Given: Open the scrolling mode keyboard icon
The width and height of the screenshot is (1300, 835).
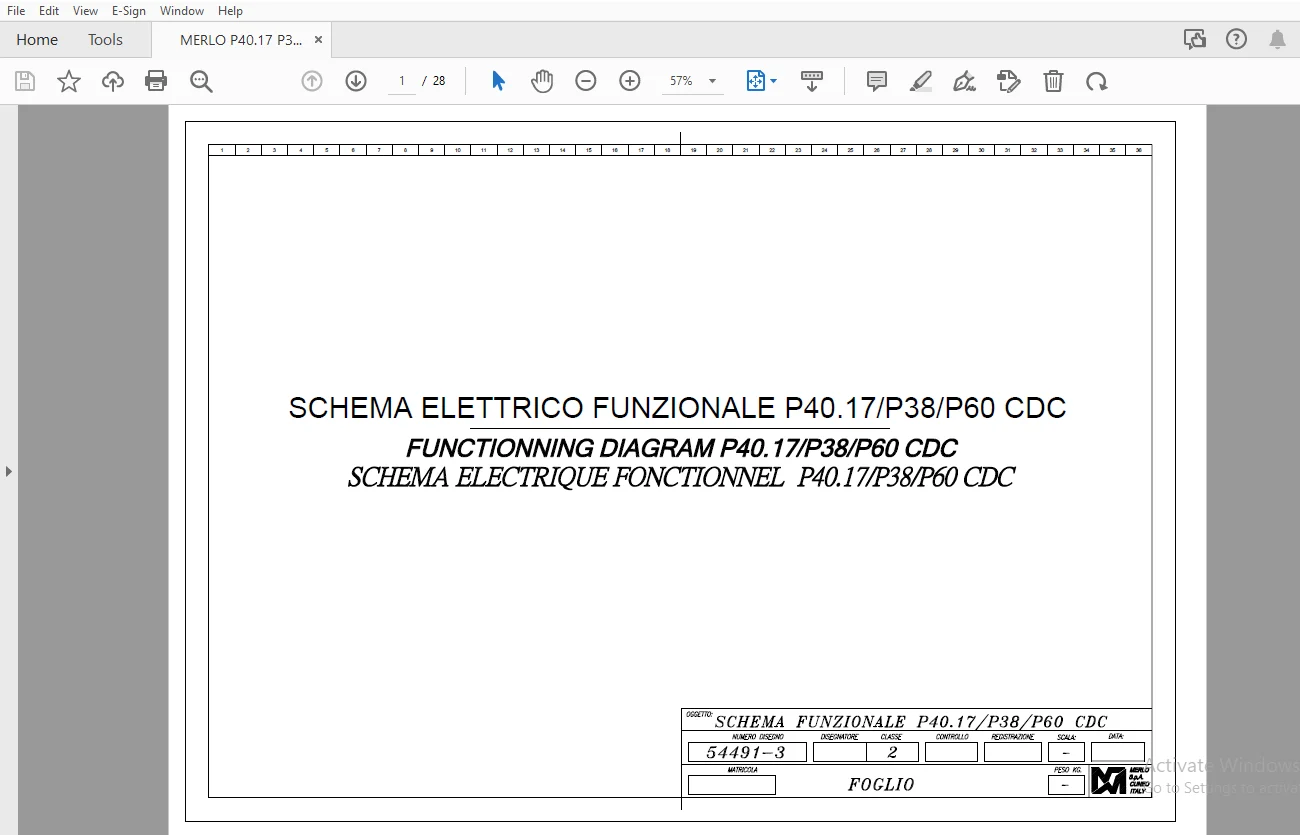Looking at the screenshot, I should 812,81.
